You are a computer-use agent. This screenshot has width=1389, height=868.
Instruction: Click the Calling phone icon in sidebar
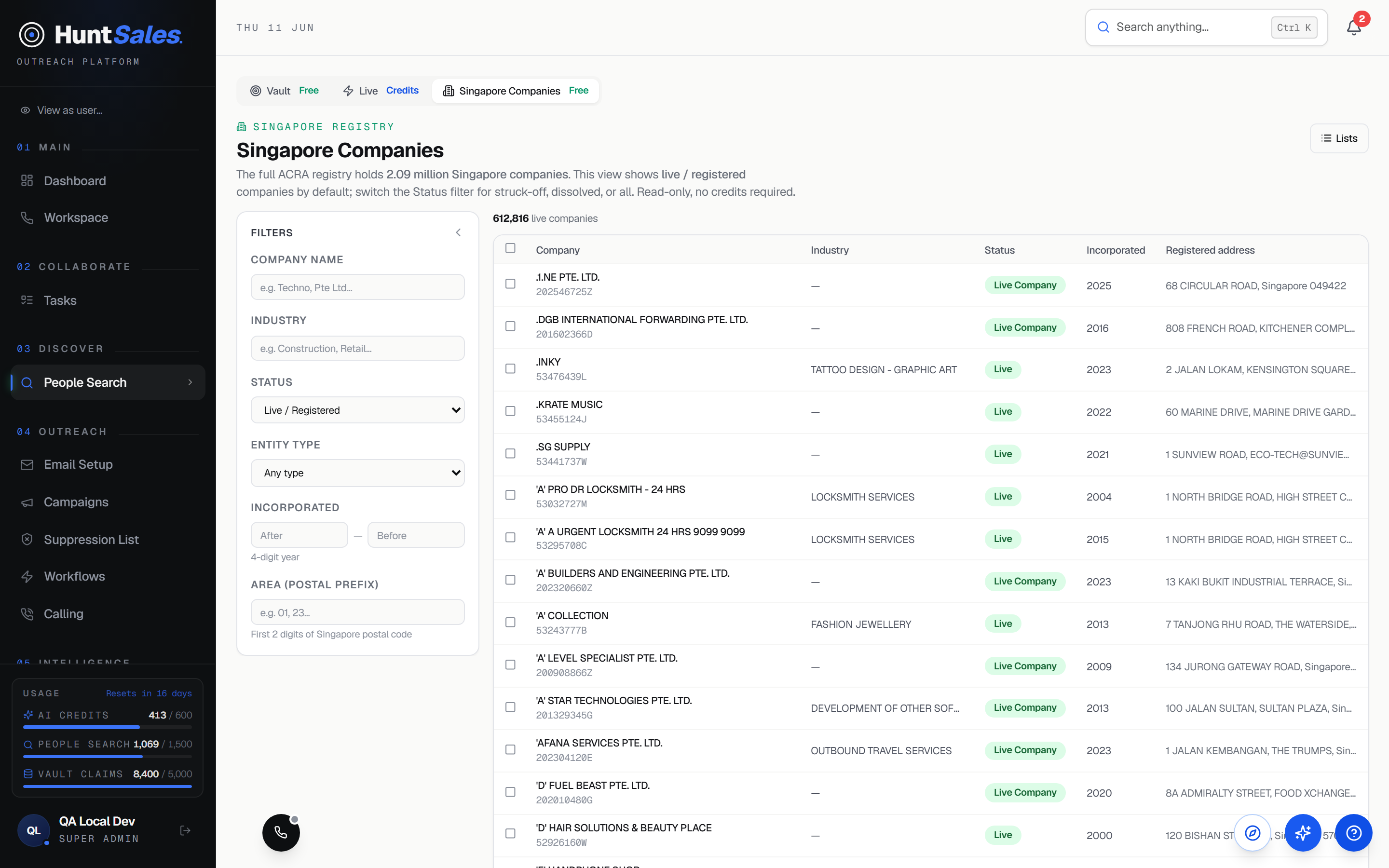[x=27, y=614]
